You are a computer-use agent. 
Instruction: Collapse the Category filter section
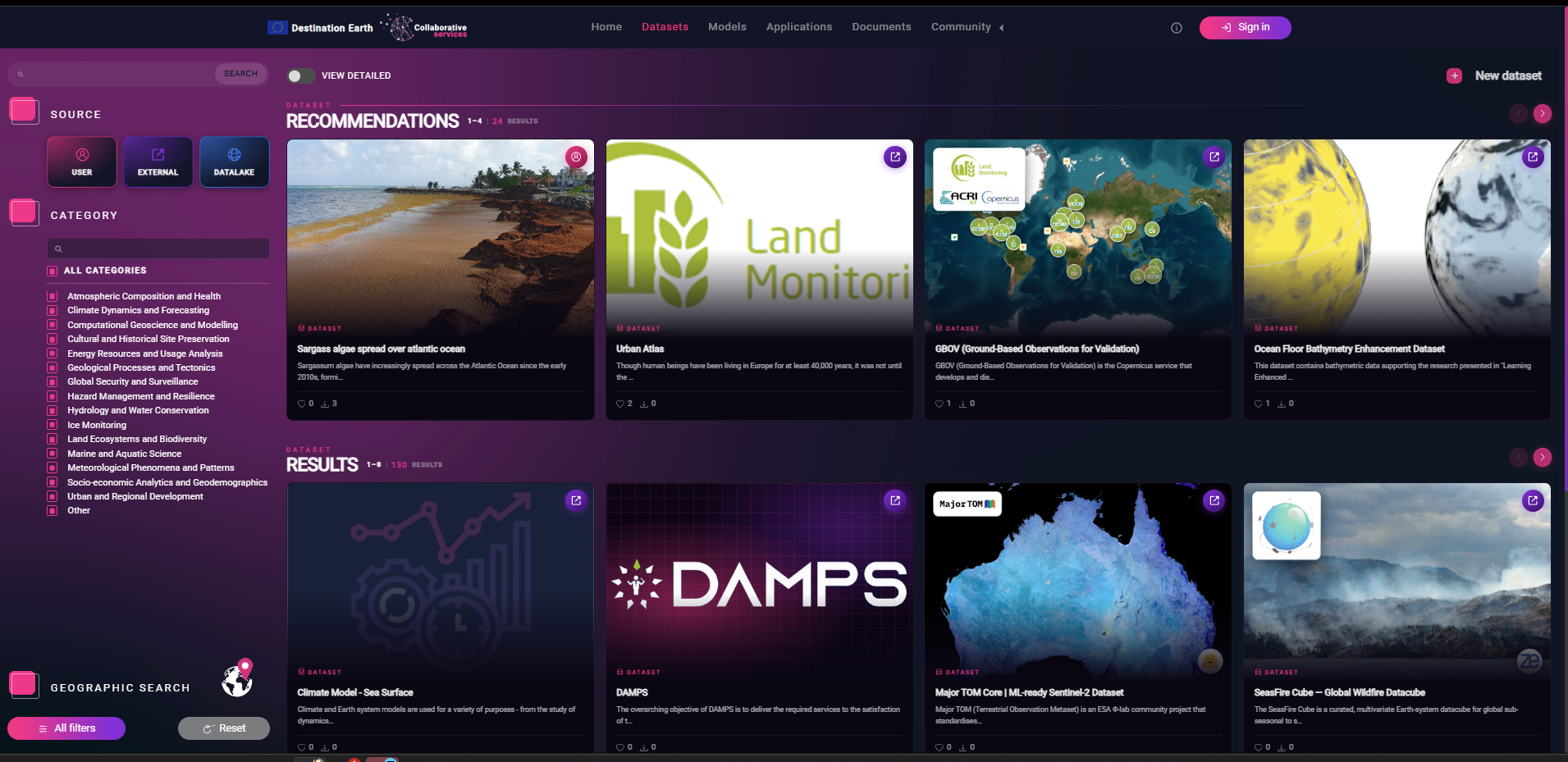click(24, 212)
